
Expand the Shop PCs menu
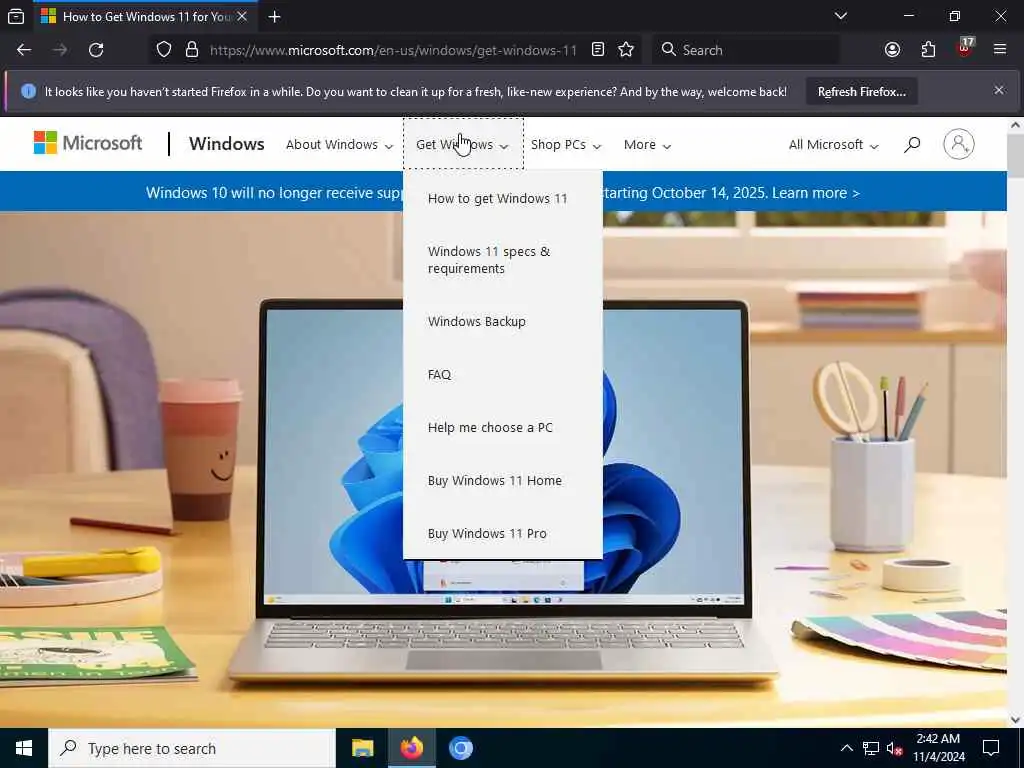point(566,144)
